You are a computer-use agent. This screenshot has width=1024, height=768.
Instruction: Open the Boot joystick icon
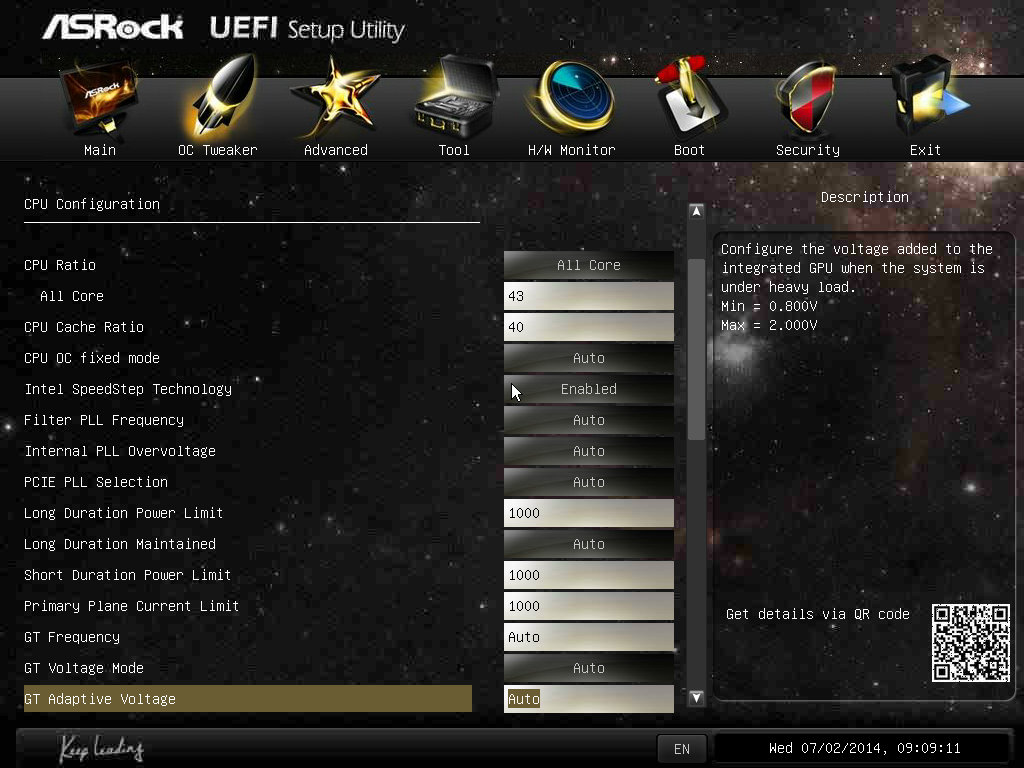pyautogui.click(x=690, y=98)
